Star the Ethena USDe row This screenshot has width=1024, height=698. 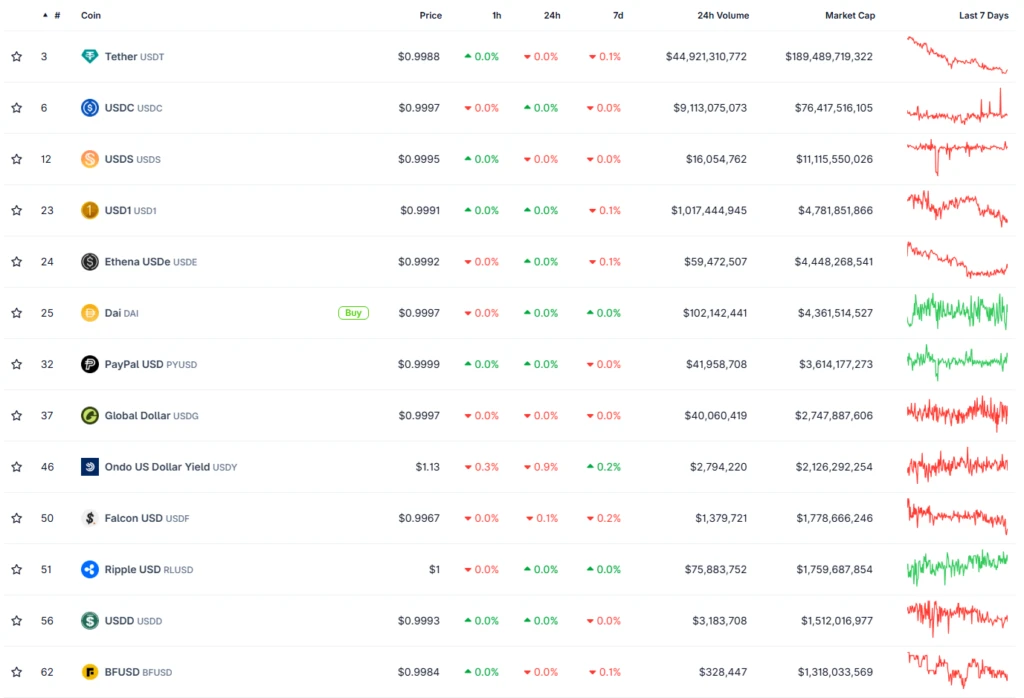pyautogui.click(x=16, y=261)
